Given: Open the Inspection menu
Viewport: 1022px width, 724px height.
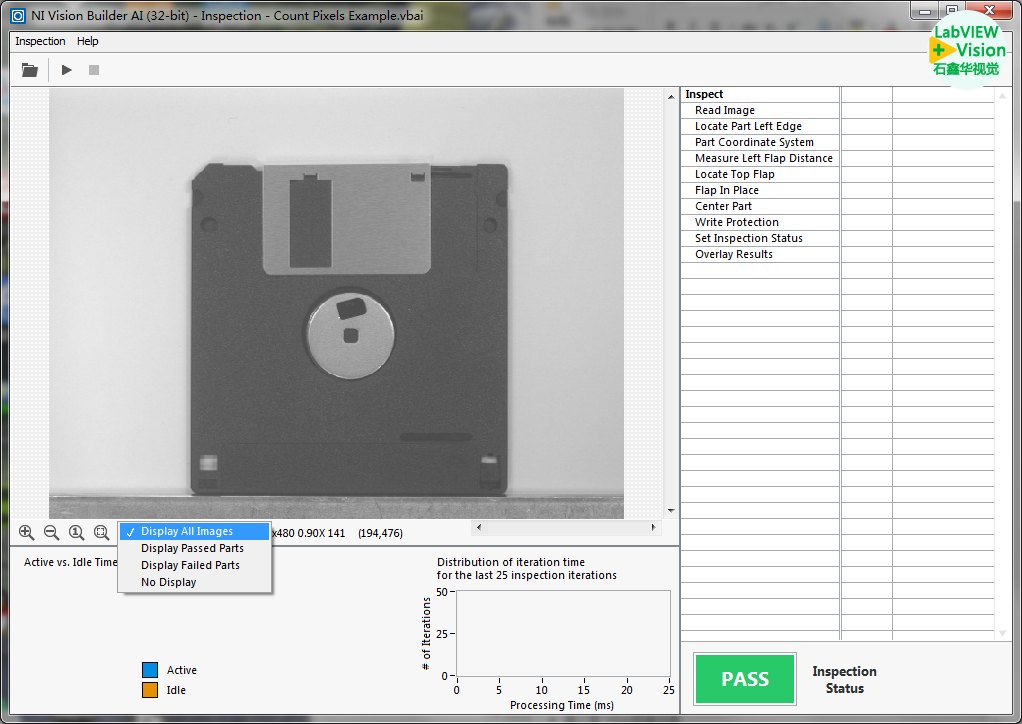Looking at the screenshot, I should [40, 41].
